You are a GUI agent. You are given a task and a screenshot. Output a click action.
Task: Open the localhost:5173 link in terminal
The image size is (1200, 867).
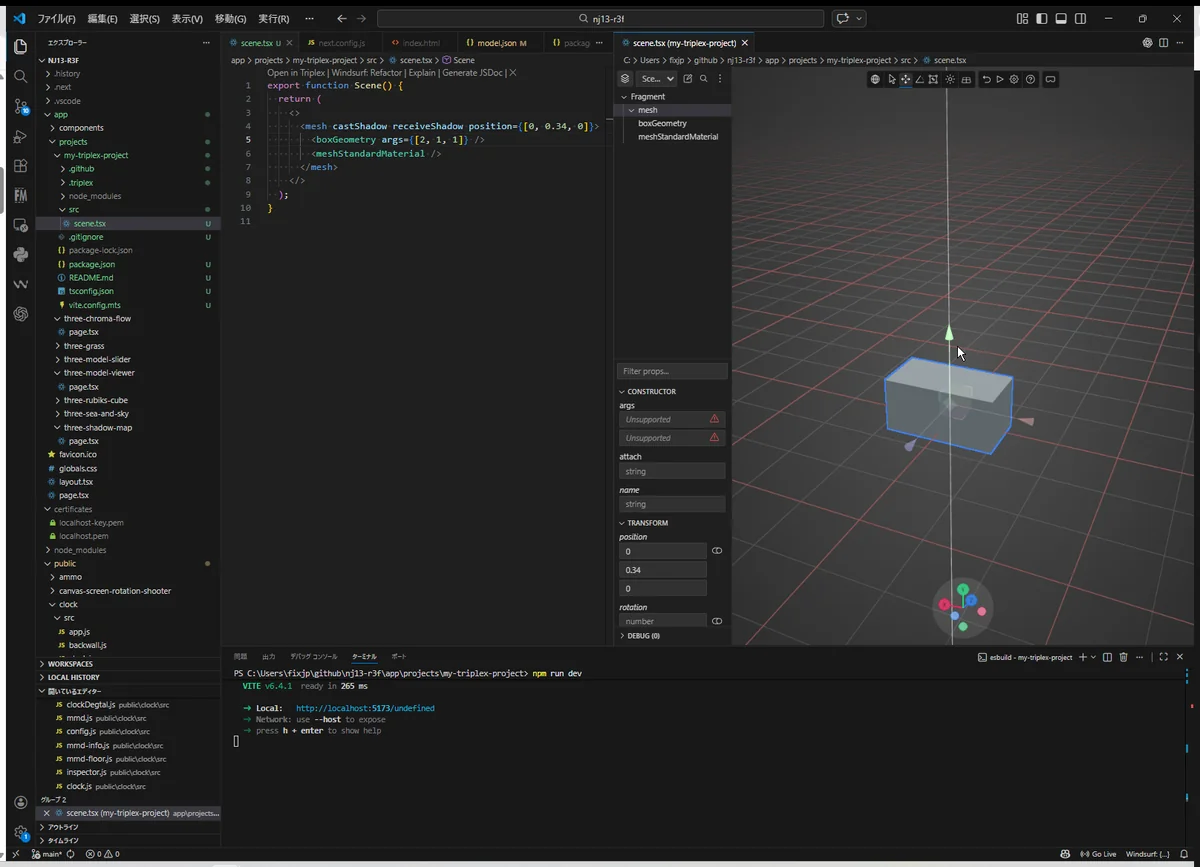coord(364,708)
